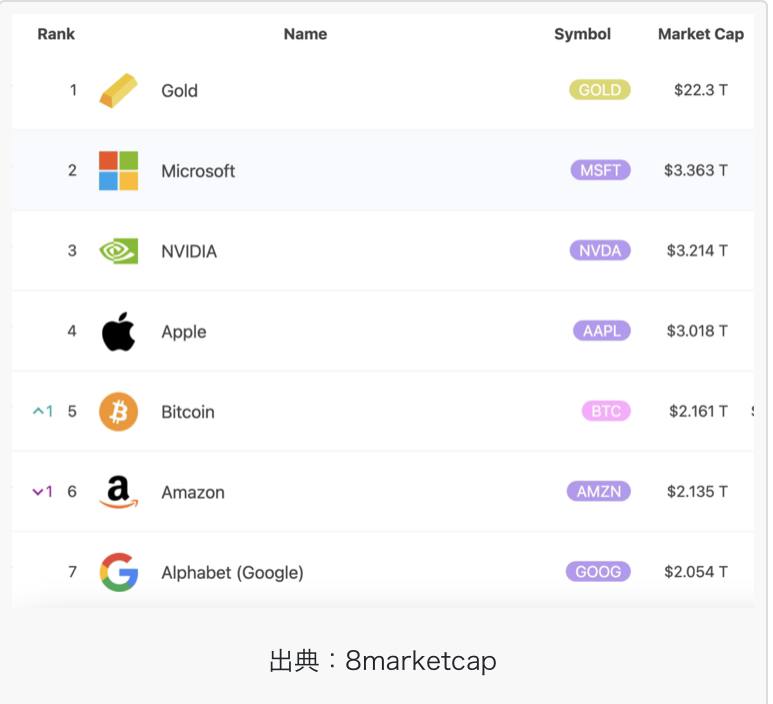Click the Microsoft logo icon
773x704 pixels.
click(118, 171)
